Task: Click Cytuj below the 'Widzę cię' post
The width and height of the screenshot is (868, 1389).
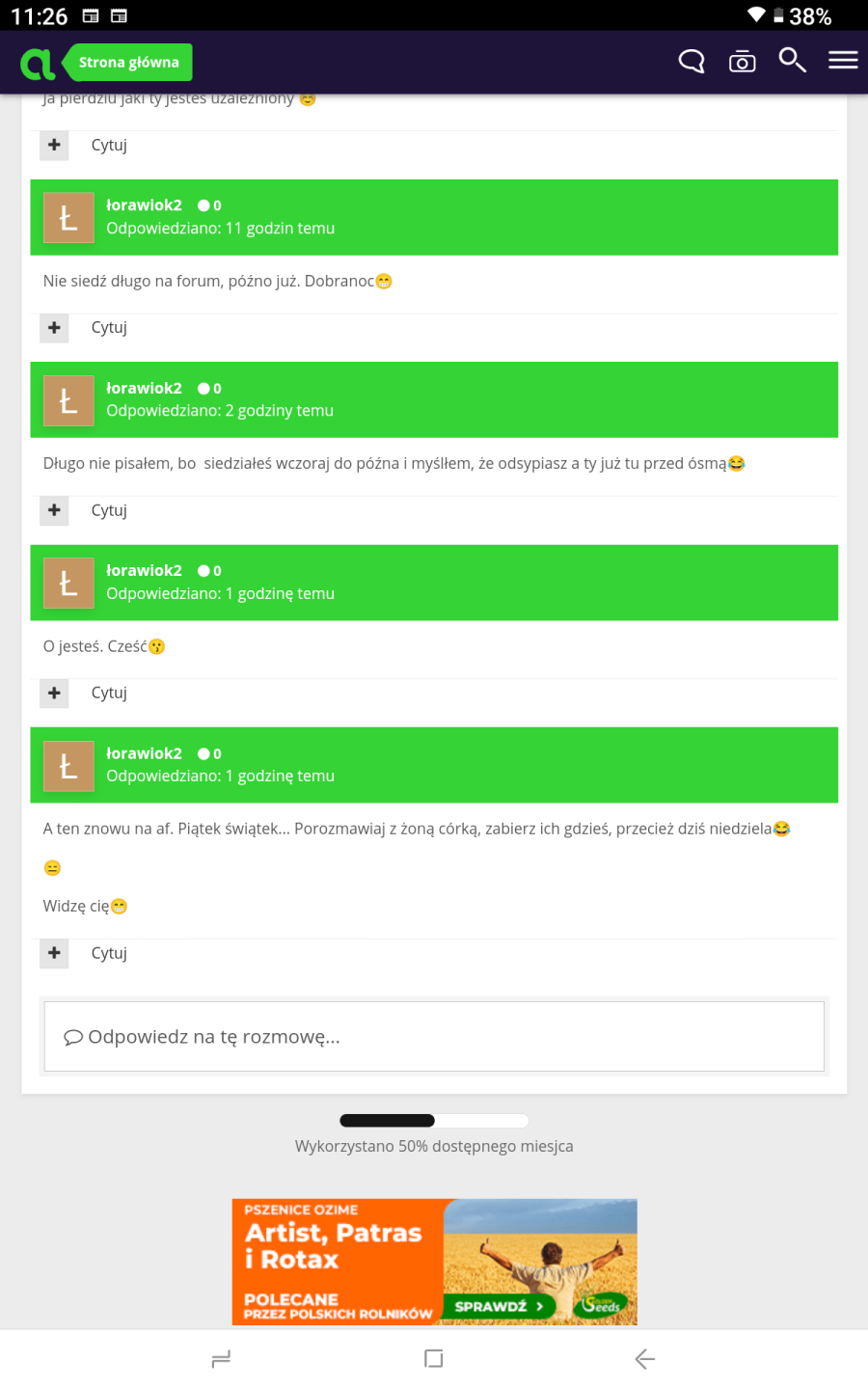Action: pos(109,953)
